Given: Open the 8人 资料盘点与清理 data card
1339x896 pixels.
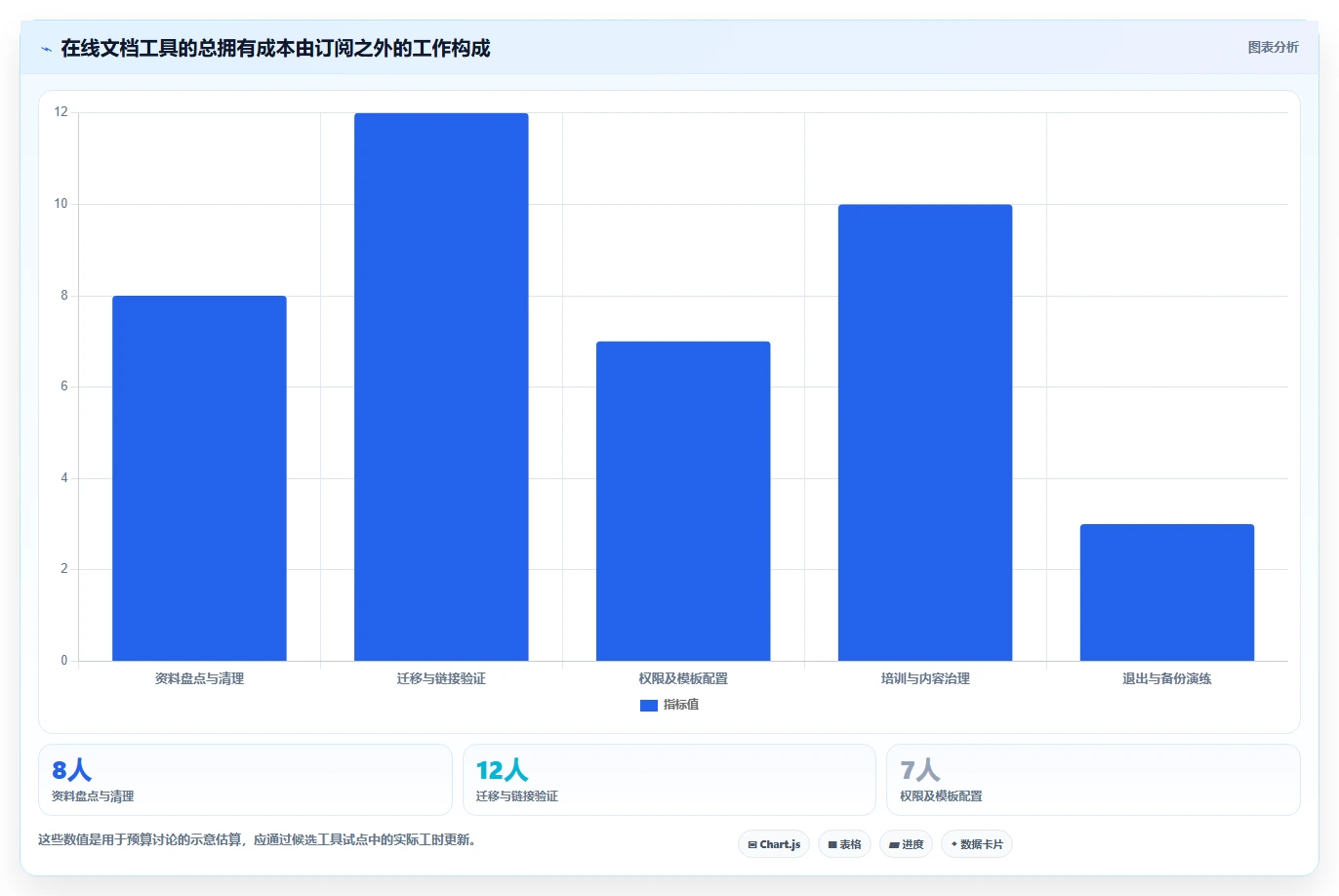Looking at the screenshot, I should pyautogui.click(x=245, y=780).
